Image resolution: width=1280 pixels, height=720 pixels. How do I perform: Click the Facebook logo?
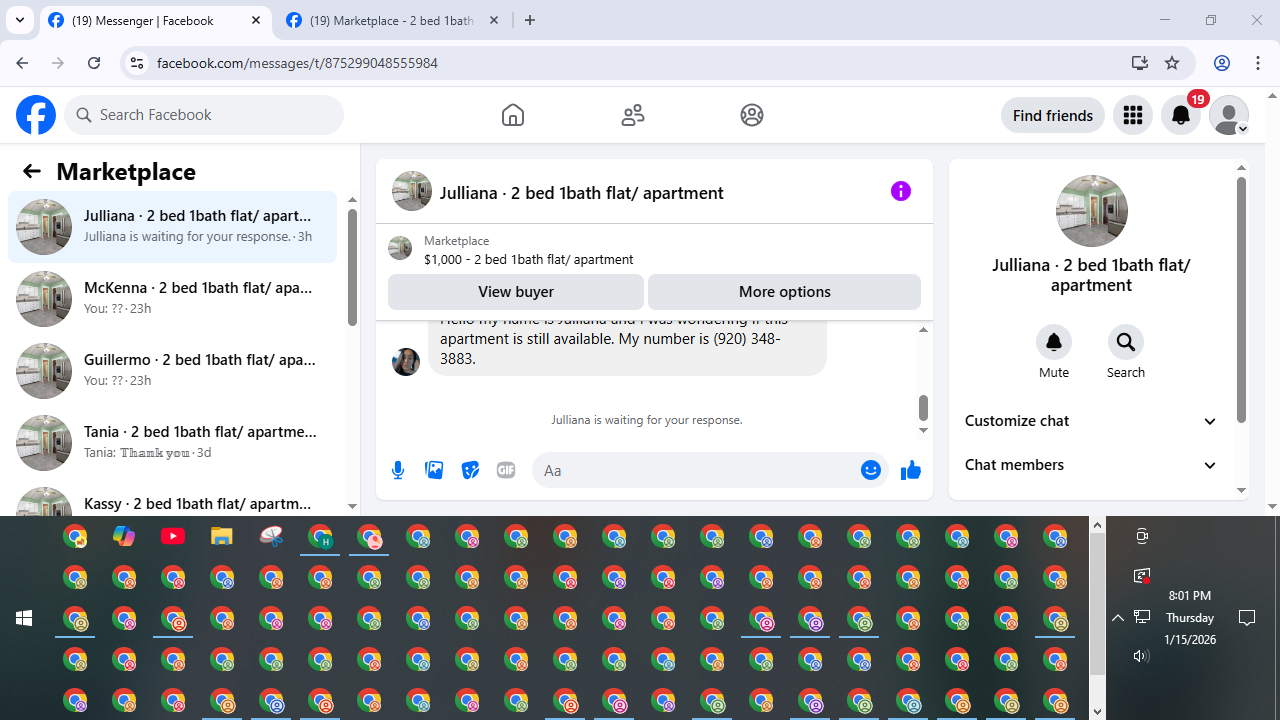click(x=36, y=115)
